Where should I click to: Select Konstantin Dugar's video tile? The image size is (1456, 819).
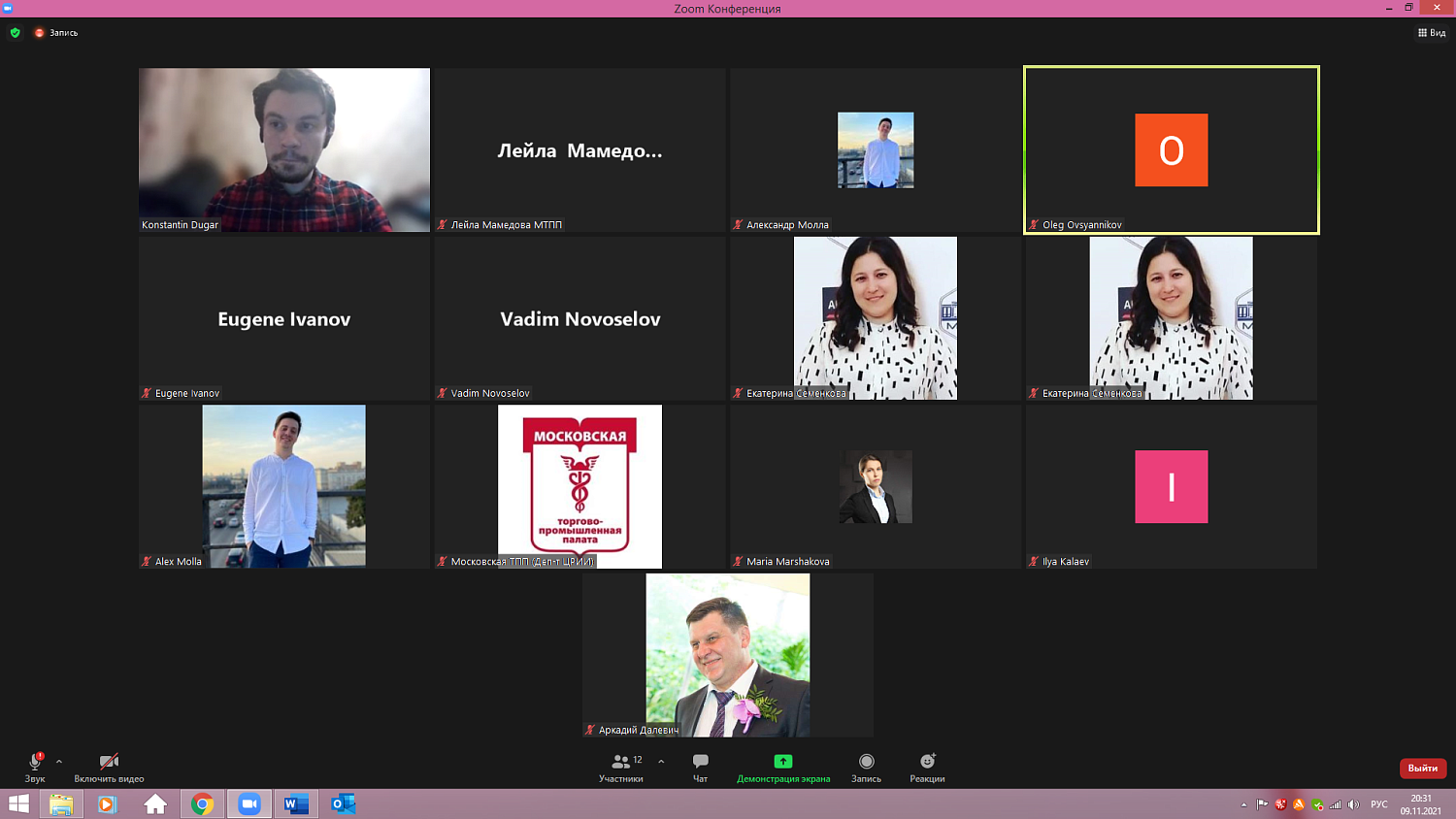coord(284,149)
